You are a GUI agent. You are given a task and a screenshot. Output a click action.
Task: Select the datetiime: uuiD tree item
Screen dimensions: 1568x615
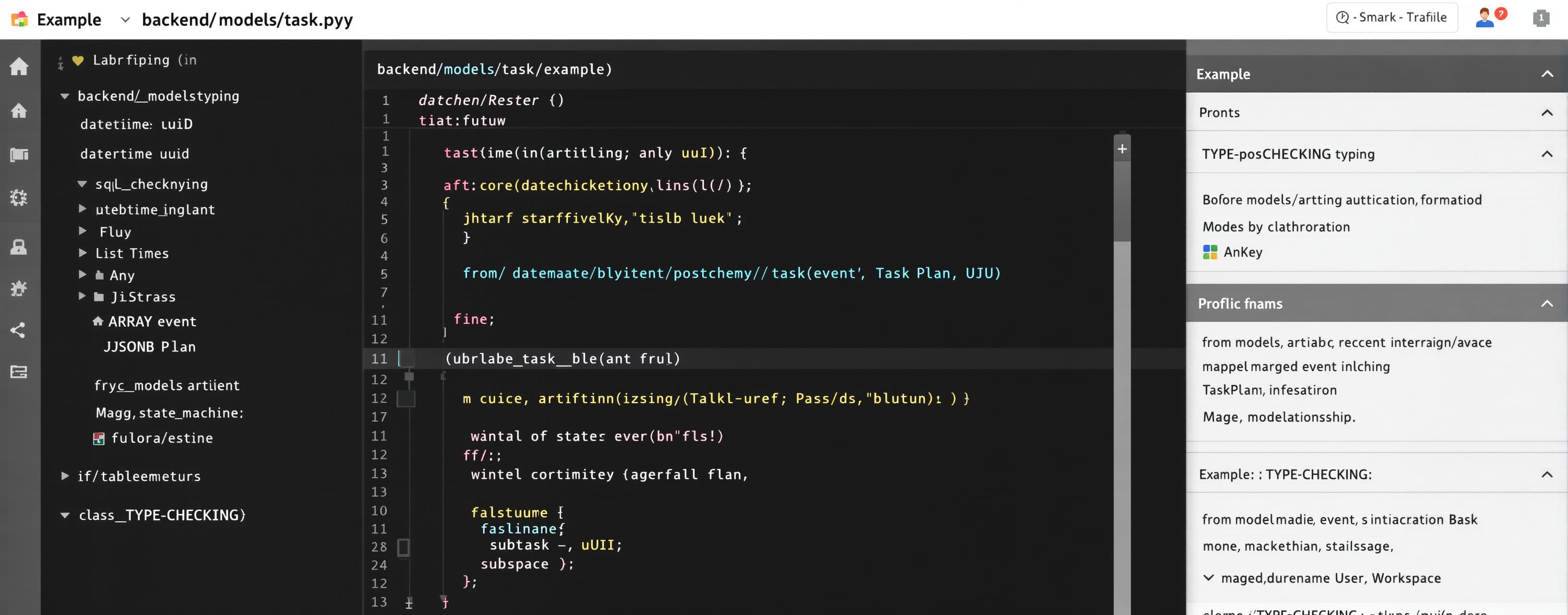coord(136,124)
